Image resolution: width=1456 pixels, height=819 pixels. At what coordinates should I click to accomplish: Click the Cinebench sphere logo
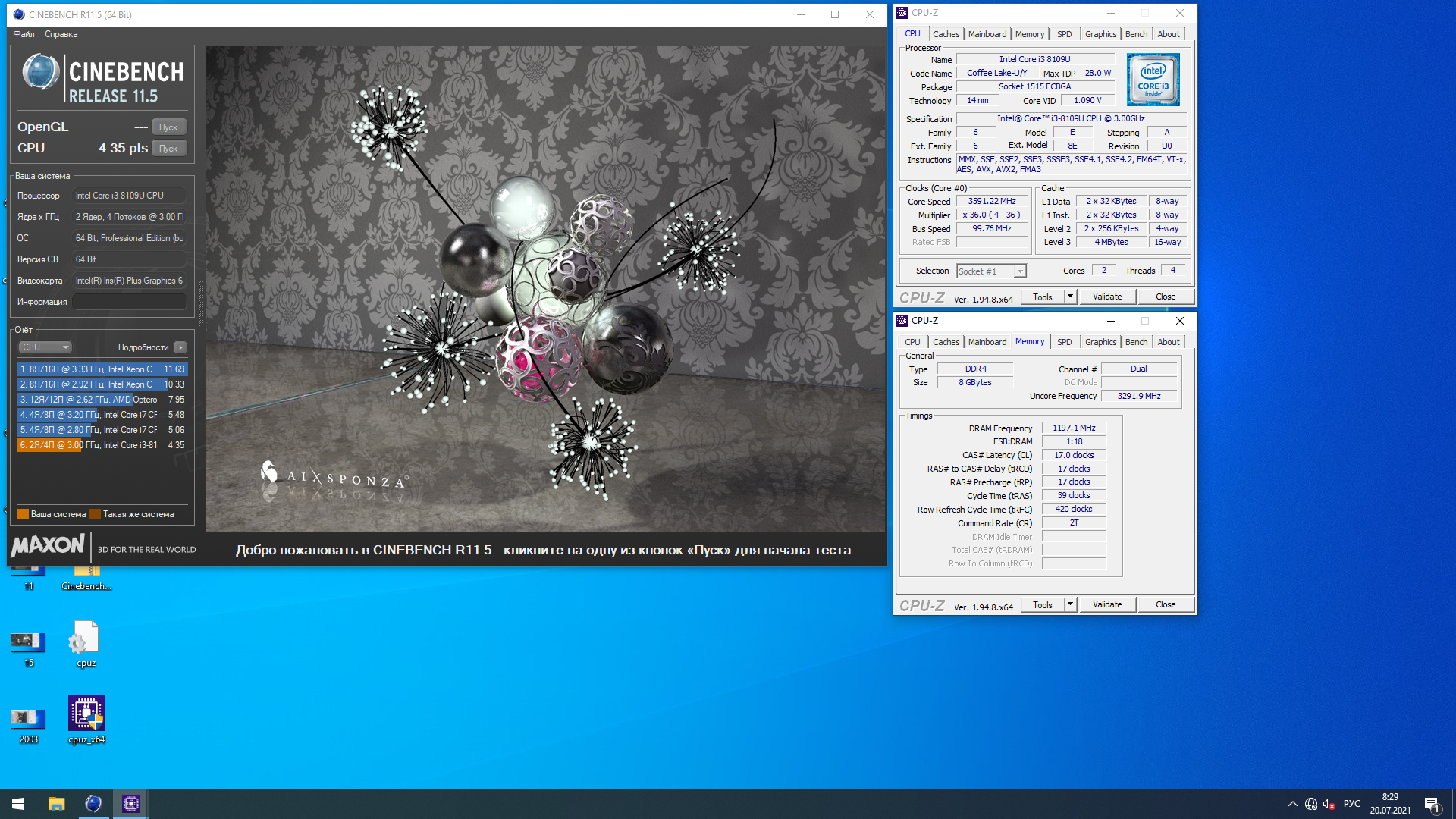[x=41, y=74]
